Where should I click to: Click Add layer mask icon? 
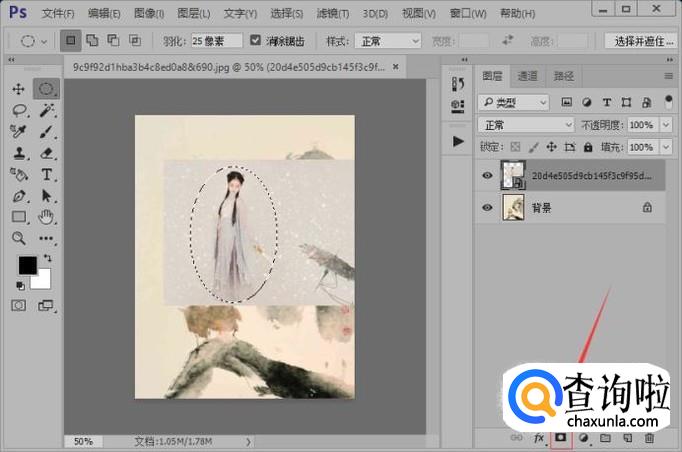tap(561, 438)
